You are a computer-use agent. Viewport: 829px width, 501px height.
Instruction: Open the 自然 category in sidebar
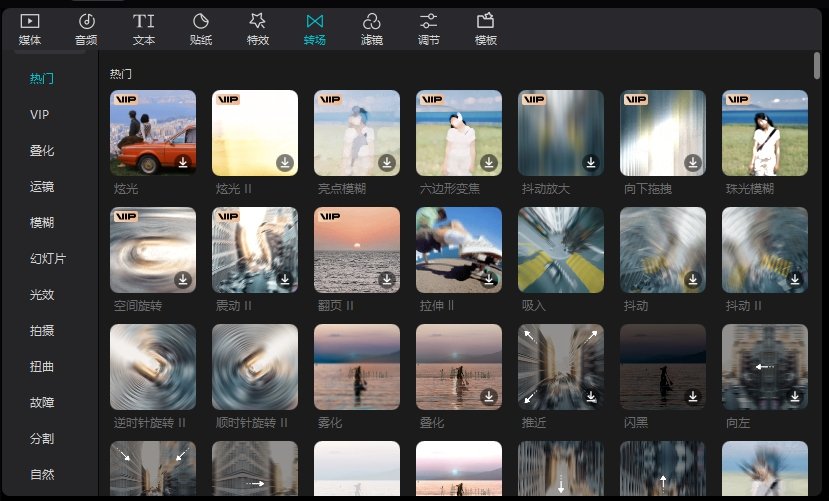pyautogui.click(x=42, y=474)
